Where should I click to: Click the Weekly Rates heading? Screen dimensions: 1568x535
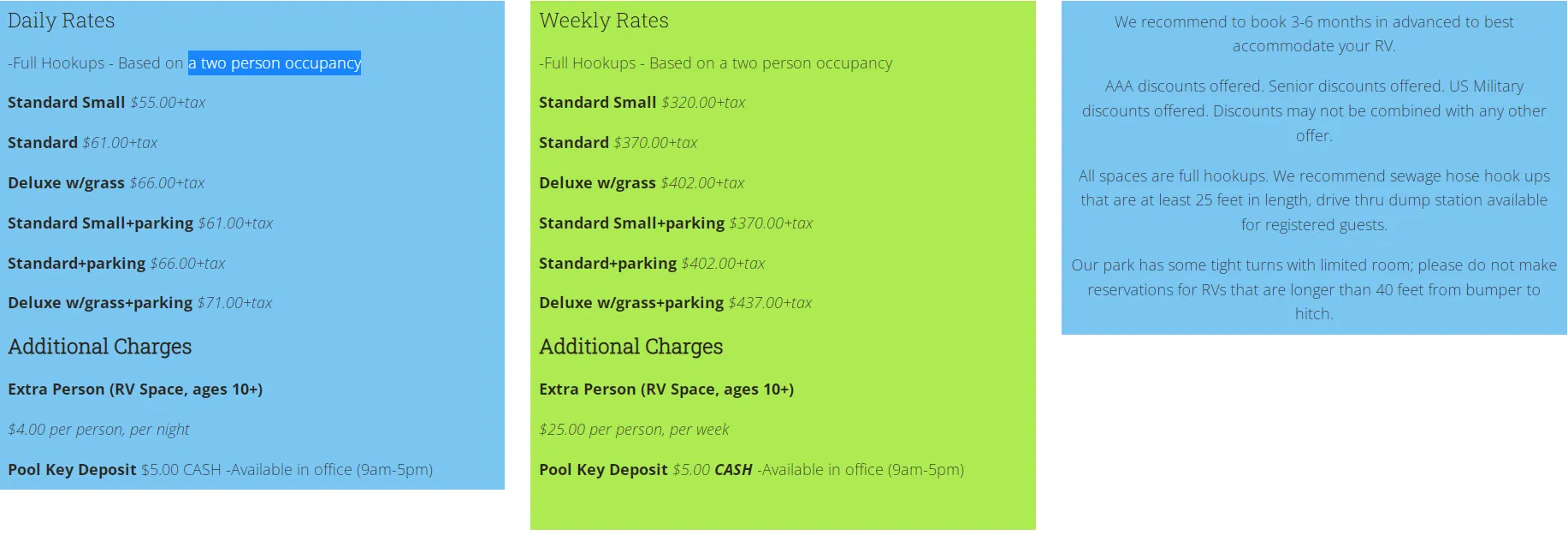click(604, 21)
